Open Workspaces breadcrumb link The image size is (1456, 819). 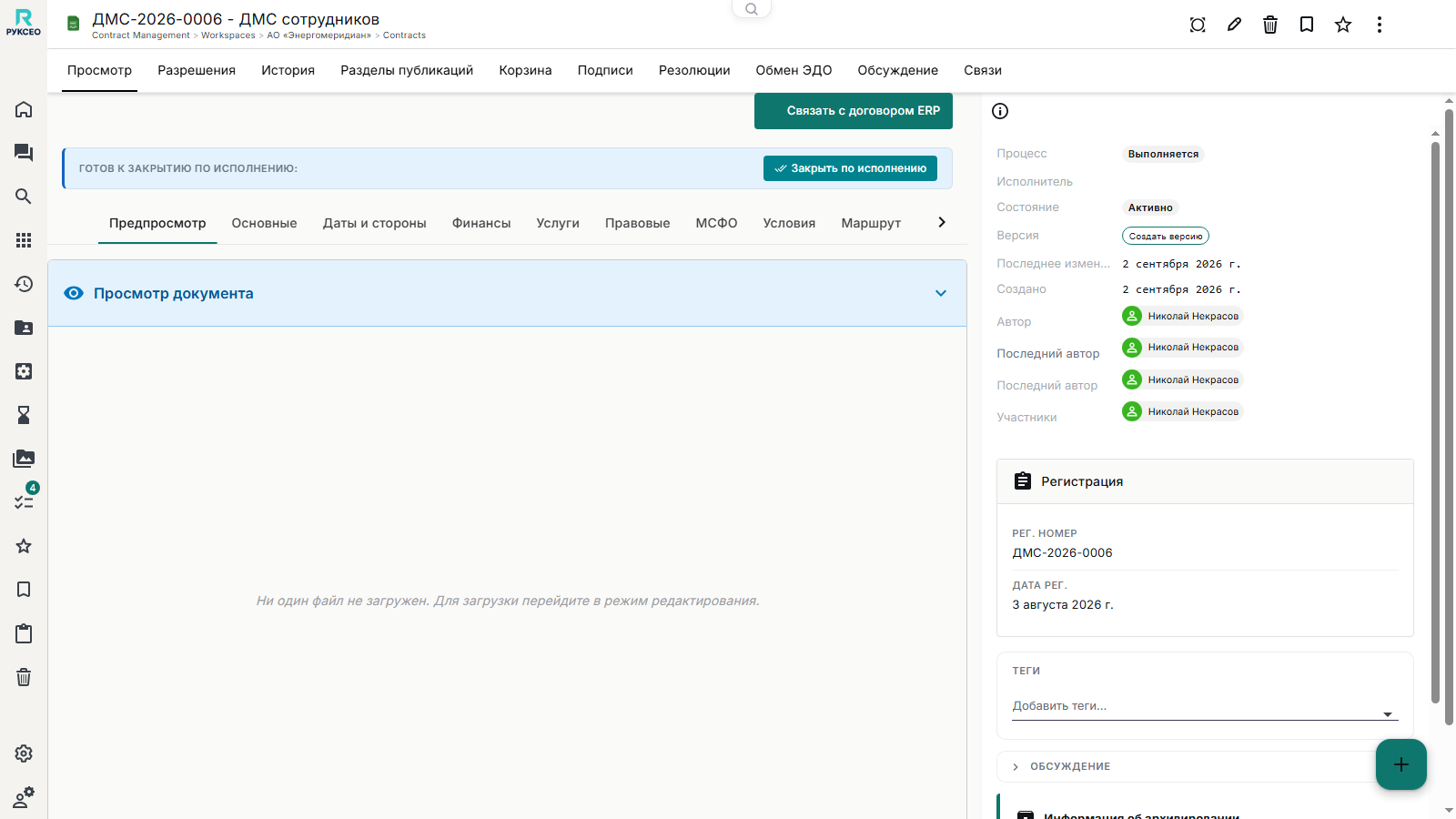[228, 35]
